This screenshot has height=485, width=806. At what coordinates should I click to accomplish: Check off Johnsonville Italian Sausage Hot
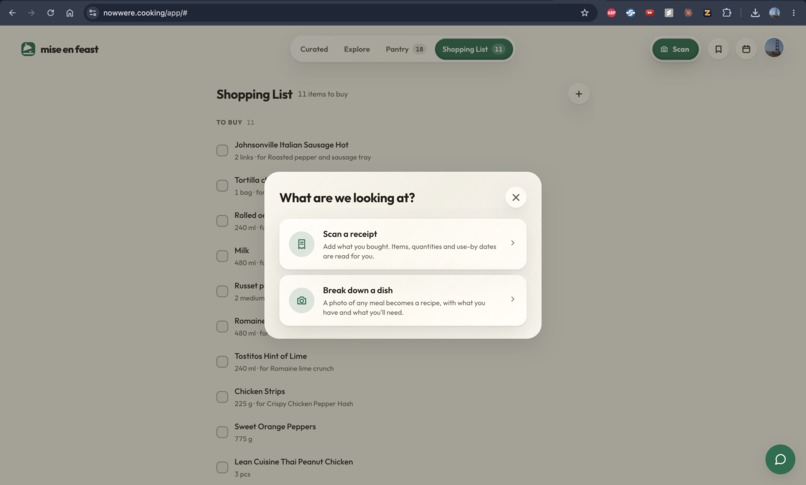222,151
